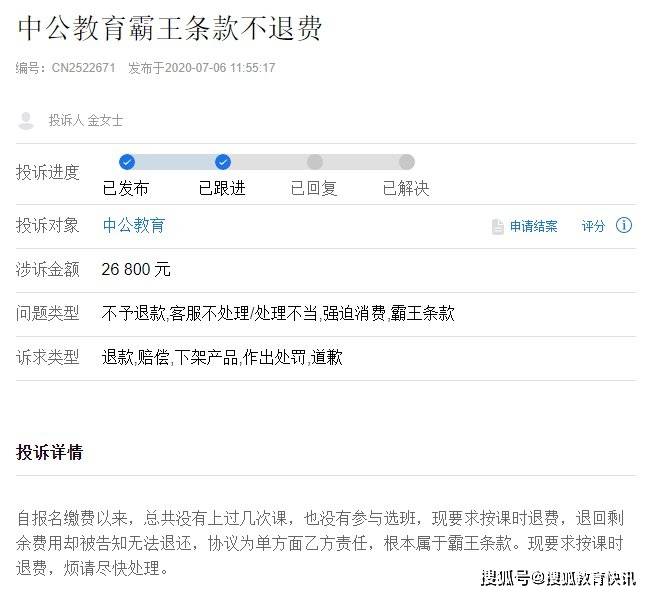Click the complainant avatar icon
650x595 pixels.
tap(26, 121)
